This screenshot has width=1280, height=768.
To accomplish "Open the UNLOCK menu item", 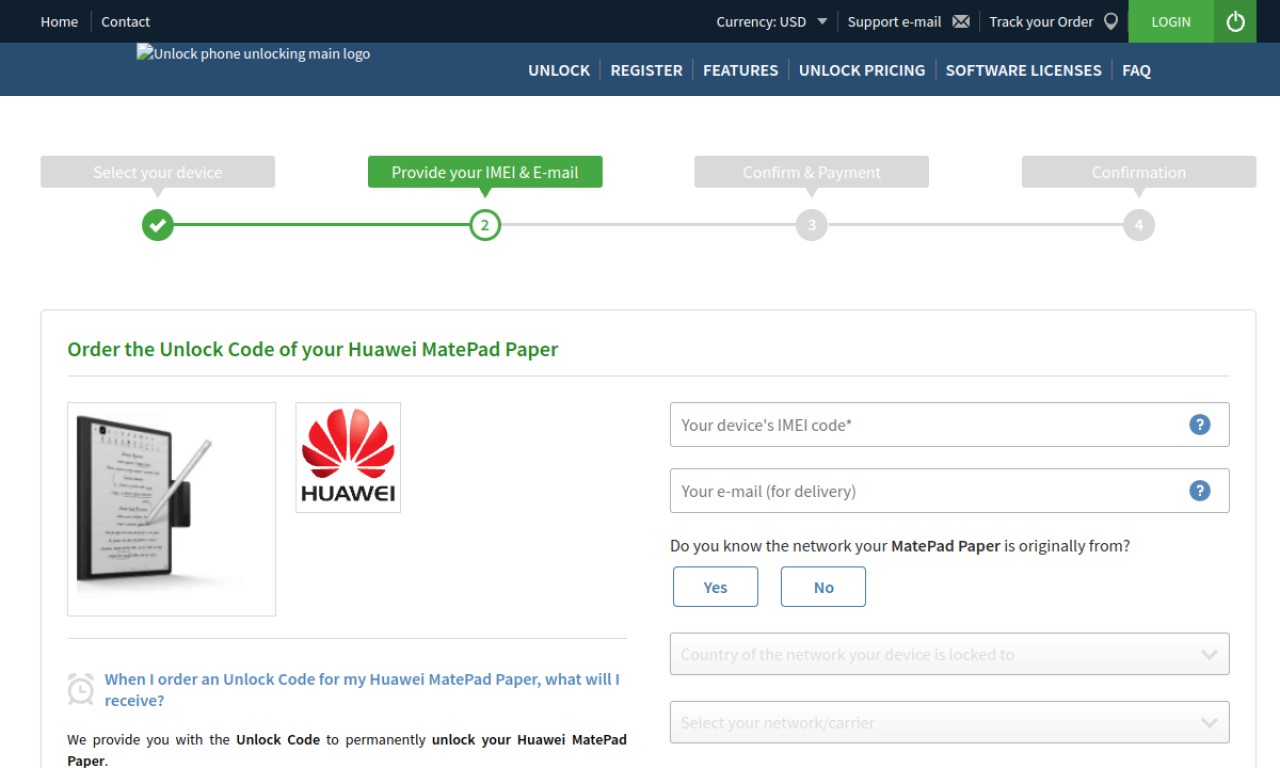I will tap(559, 70).
